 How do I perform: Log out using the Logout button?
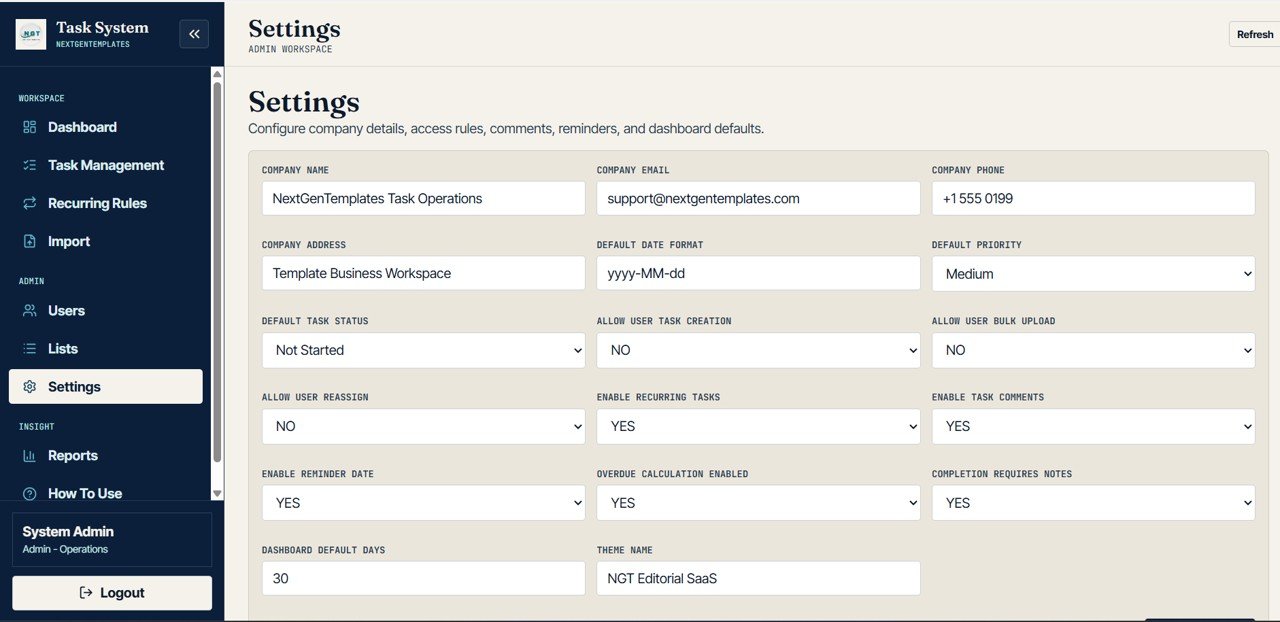pyautogui.click(x=112, y=593)
